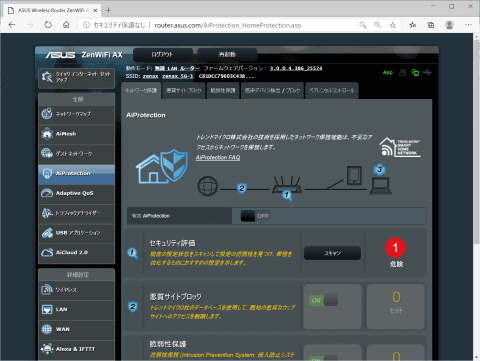Click the 再起動 button
The height and width of the screenshot is (361, 480).
[x=227, y=55]
